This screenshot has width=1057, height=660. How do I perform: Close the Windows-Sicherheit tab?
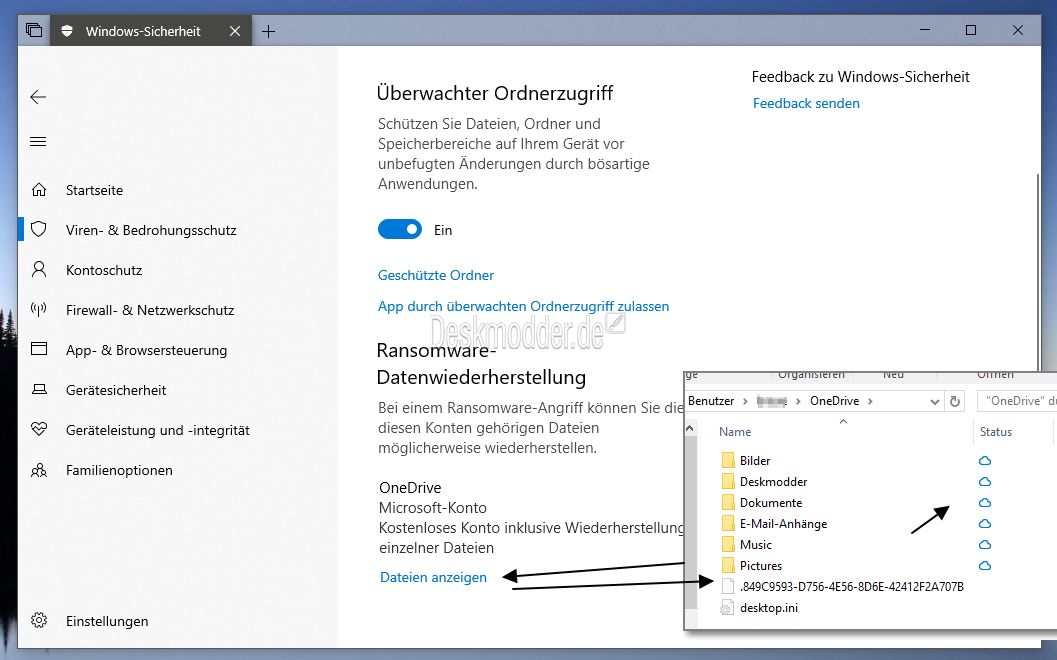(235, 31)
